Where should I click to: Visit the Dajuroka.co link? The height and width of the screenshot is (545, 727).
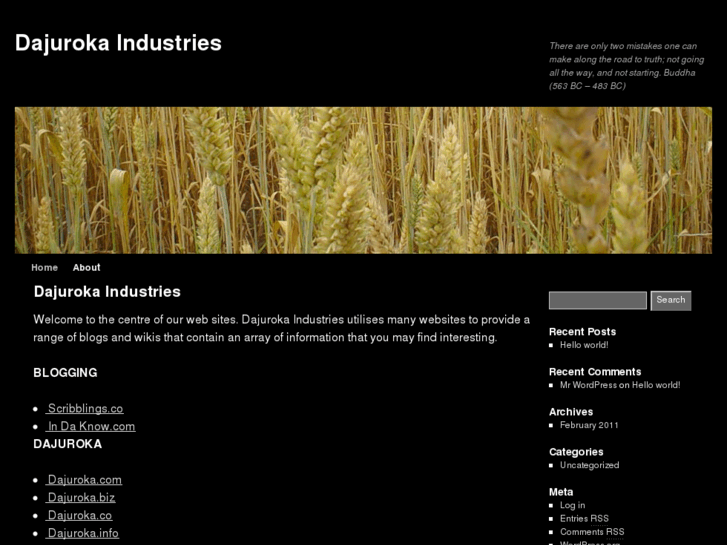pos(79,515)
